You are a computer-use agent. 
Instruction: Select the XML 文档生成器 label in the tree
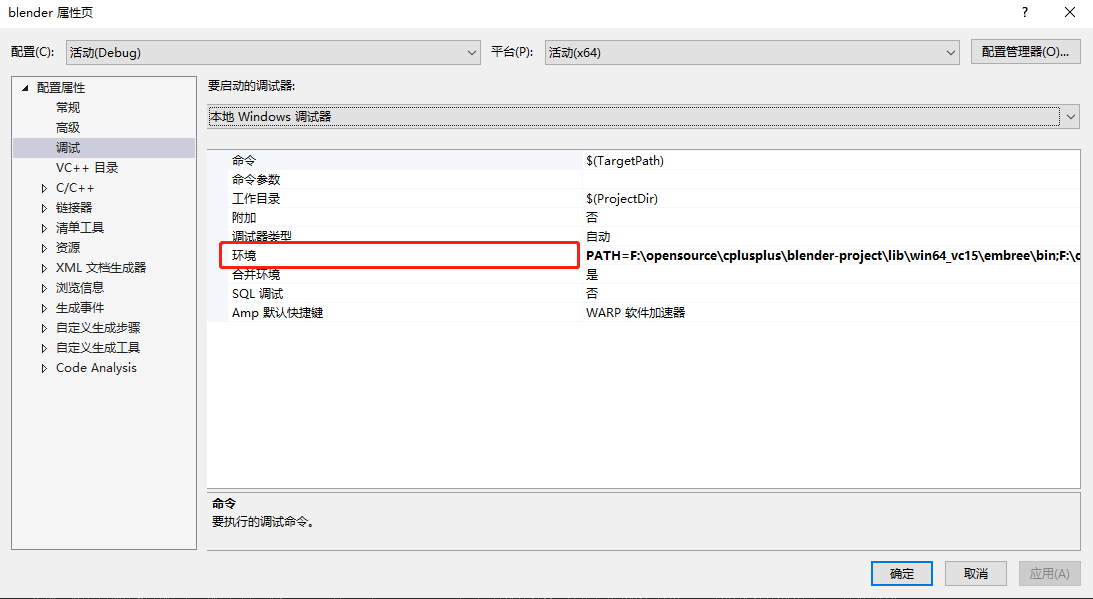pyautogui.click(x=101, y=268)
